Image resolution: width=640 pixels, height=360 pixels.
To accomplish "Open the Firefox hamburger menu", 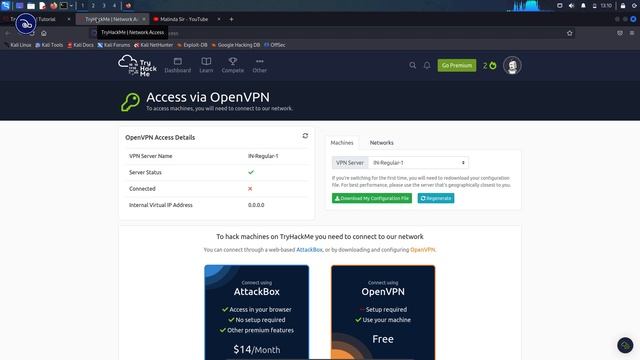I will (x=632, y=33).
